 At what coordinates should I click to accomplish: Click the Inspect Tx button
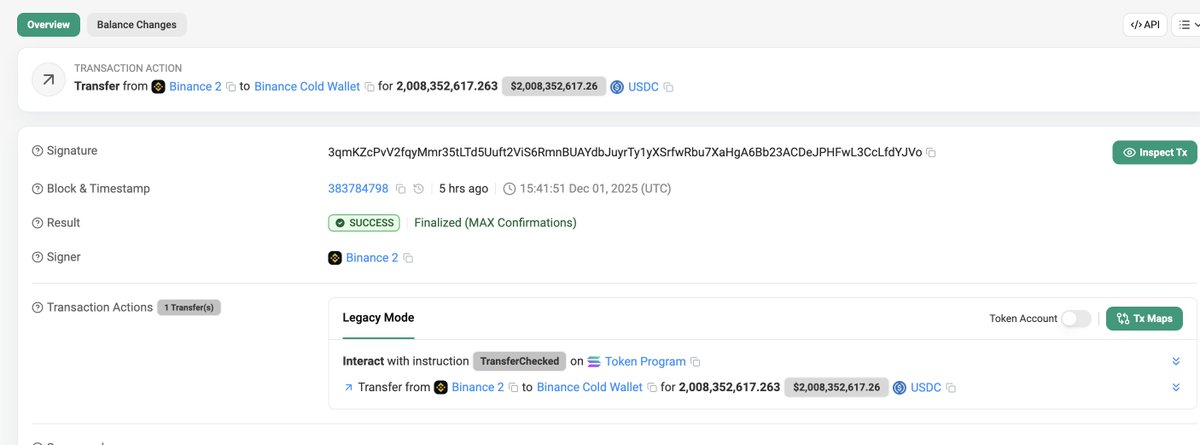point(1155,152)
